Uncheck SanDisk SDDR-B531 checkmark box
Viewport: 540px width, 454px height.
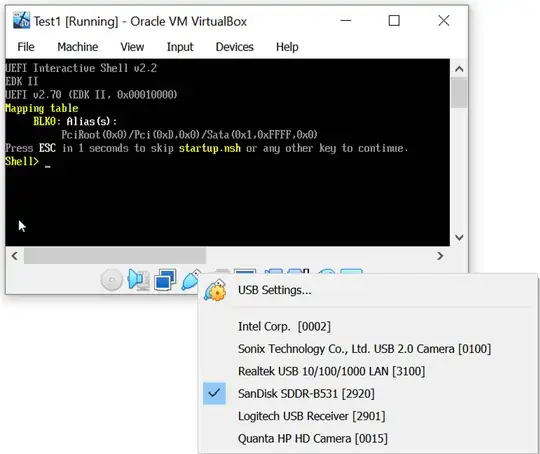[215, 393]
